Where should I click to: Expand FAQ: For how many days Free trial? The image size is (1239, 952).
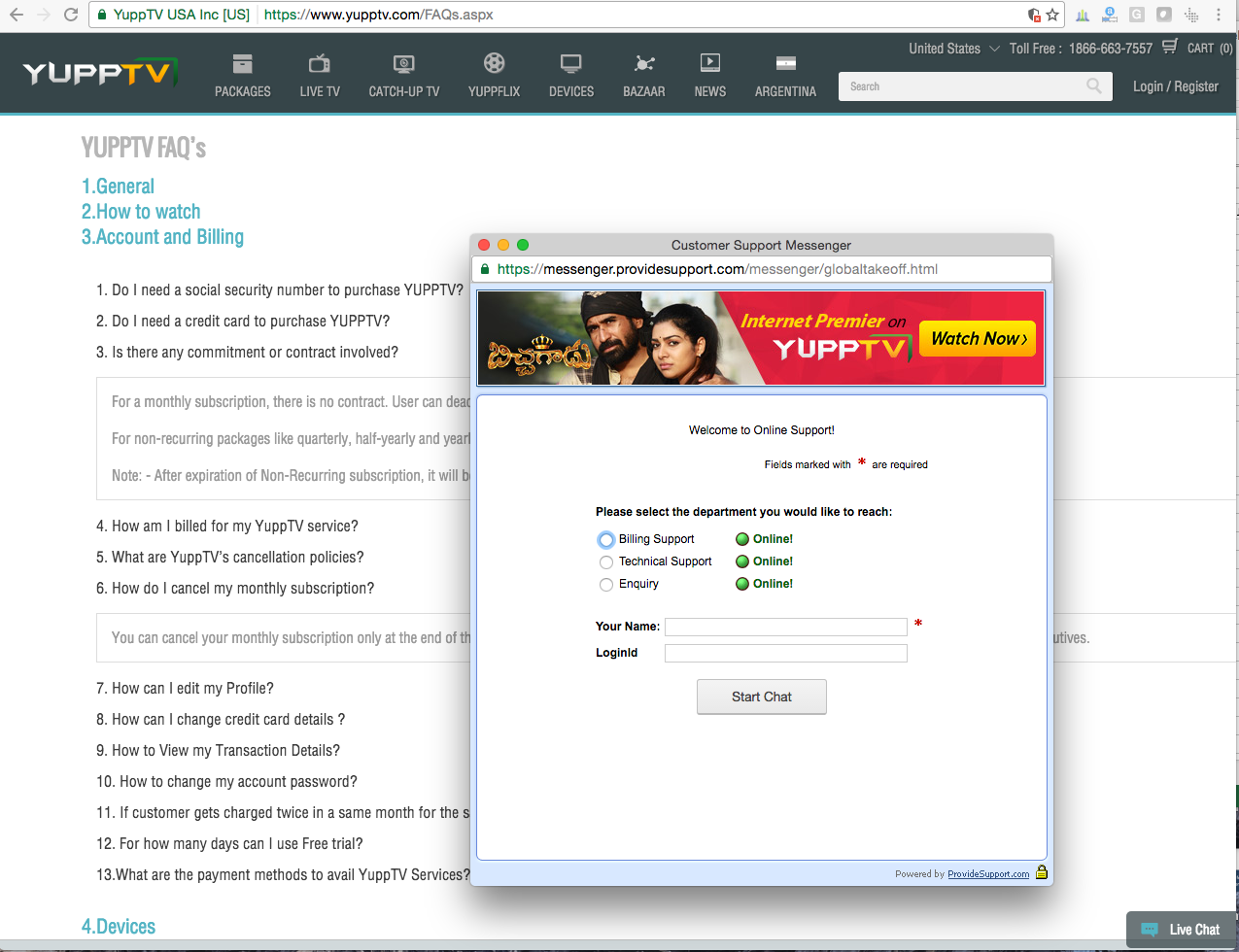click(229, 843)
